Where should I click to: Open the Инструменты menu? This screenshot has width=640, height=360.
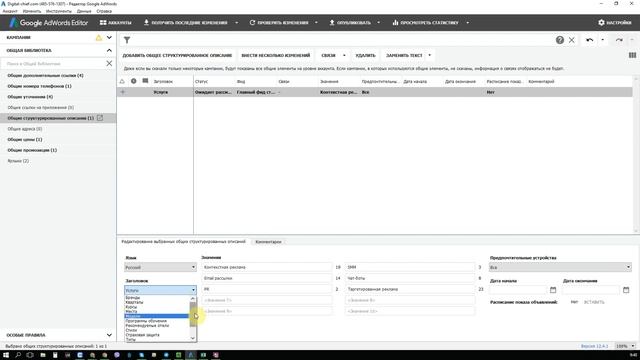pyautogui.click(x=59, y=11)
